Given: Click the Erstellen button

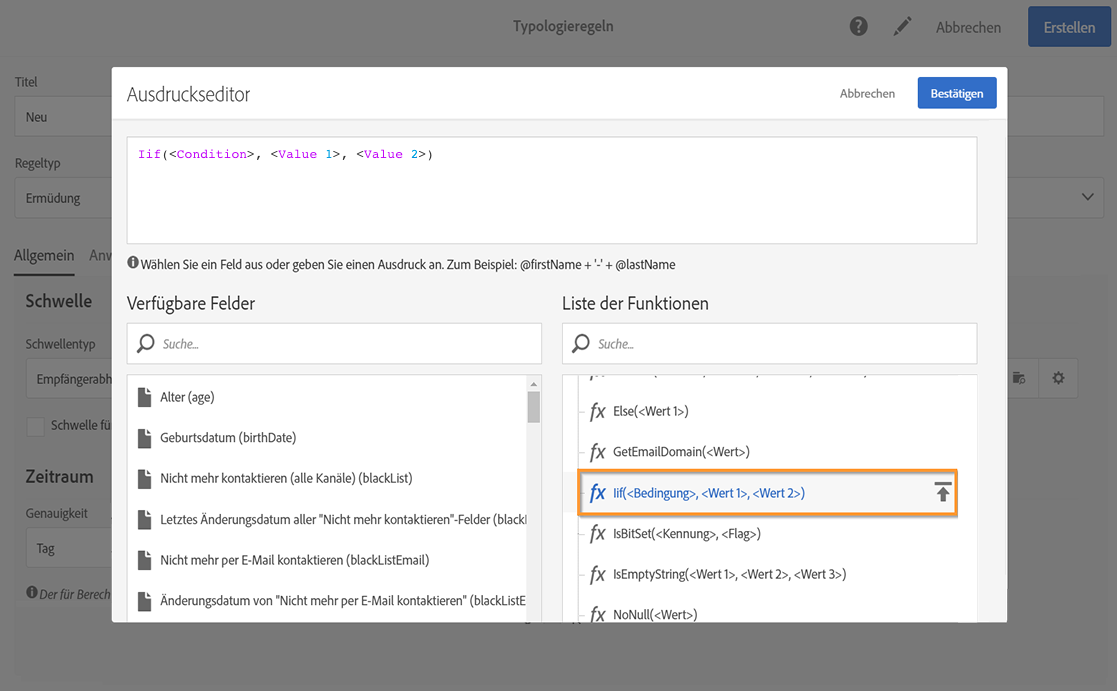Looking at the screenshot, I should click(x=1069, y=27).
